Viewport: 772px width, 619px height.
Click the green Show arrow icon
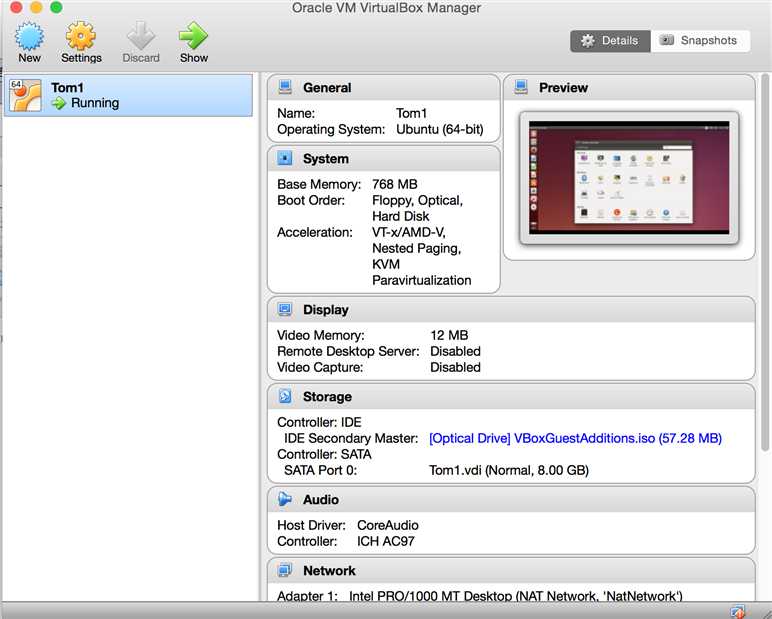tap(193, 36)
